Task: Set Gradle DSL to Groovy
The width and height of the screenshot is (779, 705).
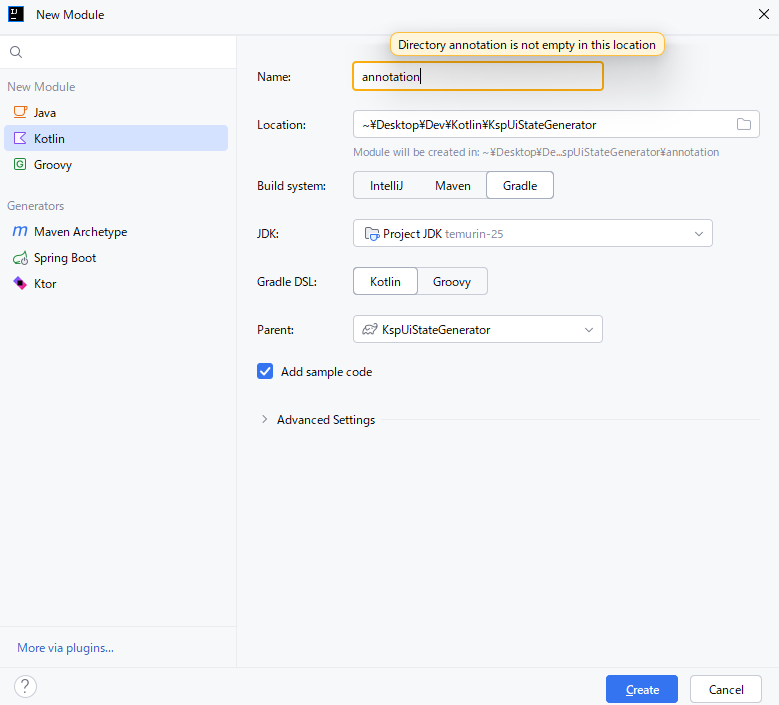Action: click(x=452, y=282)
